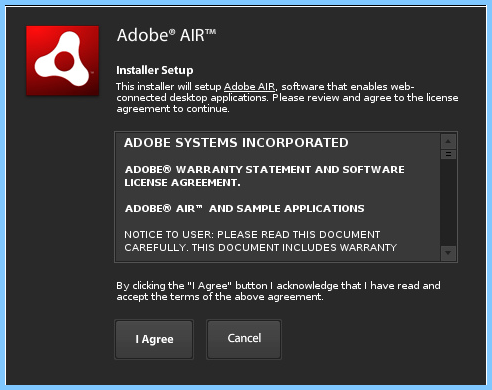Click the license scrollbar down arrow

coord(448,253)
